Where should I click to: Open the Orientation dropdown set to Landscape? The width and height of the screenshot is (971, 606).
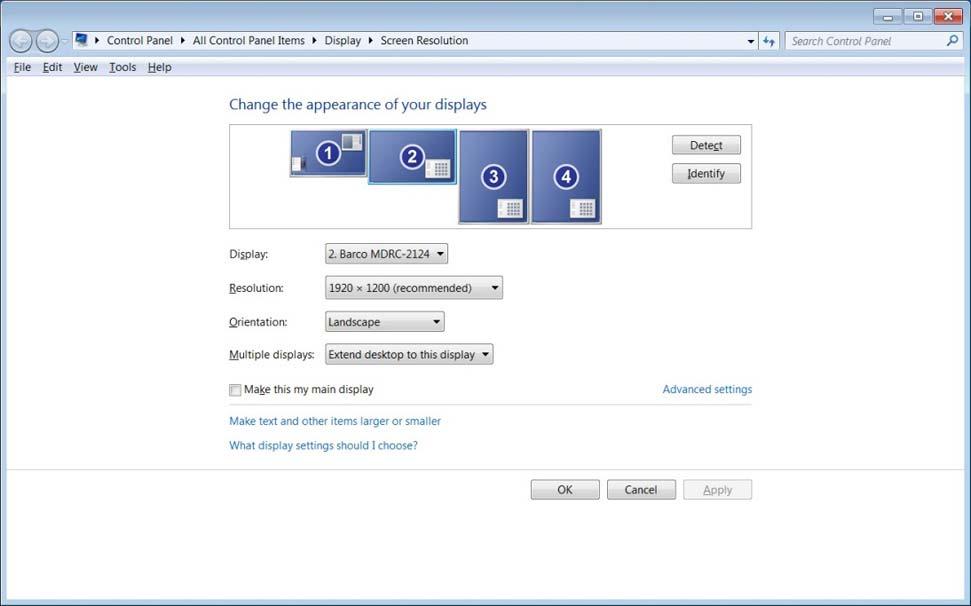pos(385,322)
